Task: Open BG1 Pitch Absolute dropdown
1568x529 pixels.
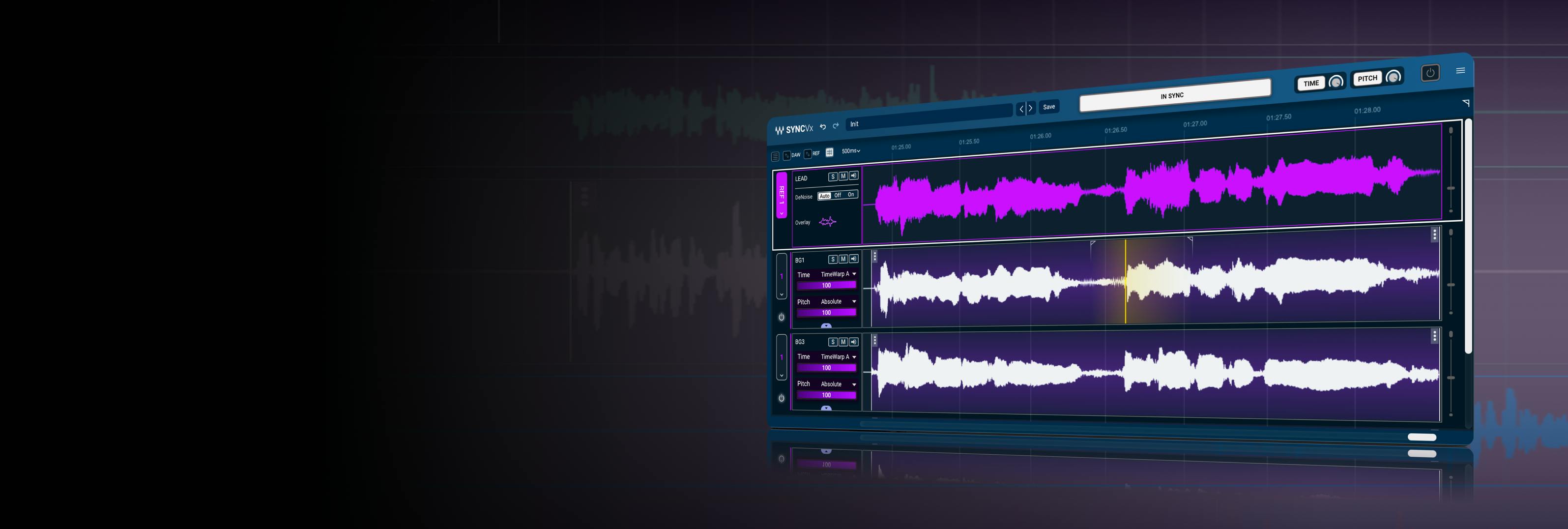Action: (838, 301)
